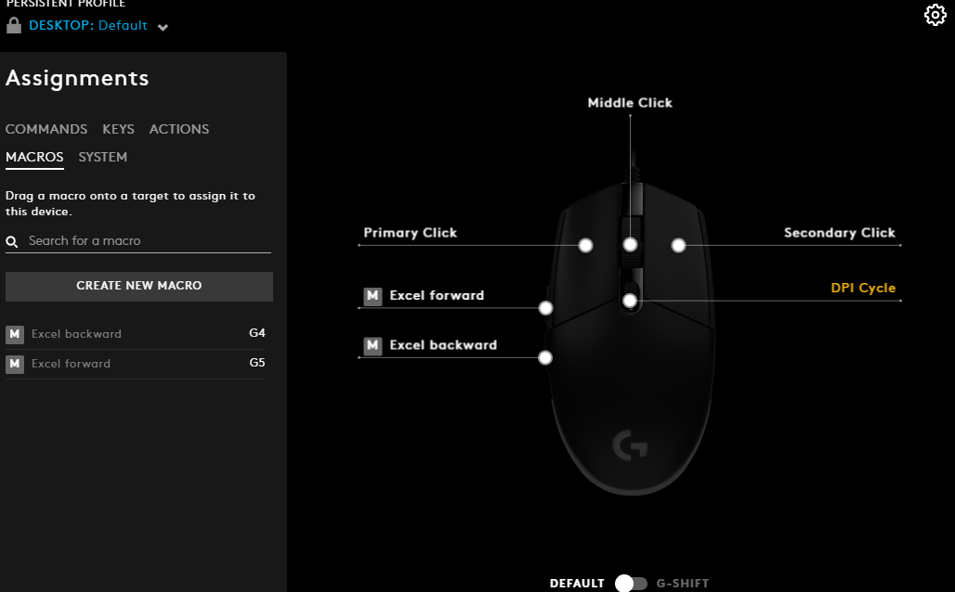
Task: Select the Middle Click wheel dot on the mouse
Action: point(630,245)
